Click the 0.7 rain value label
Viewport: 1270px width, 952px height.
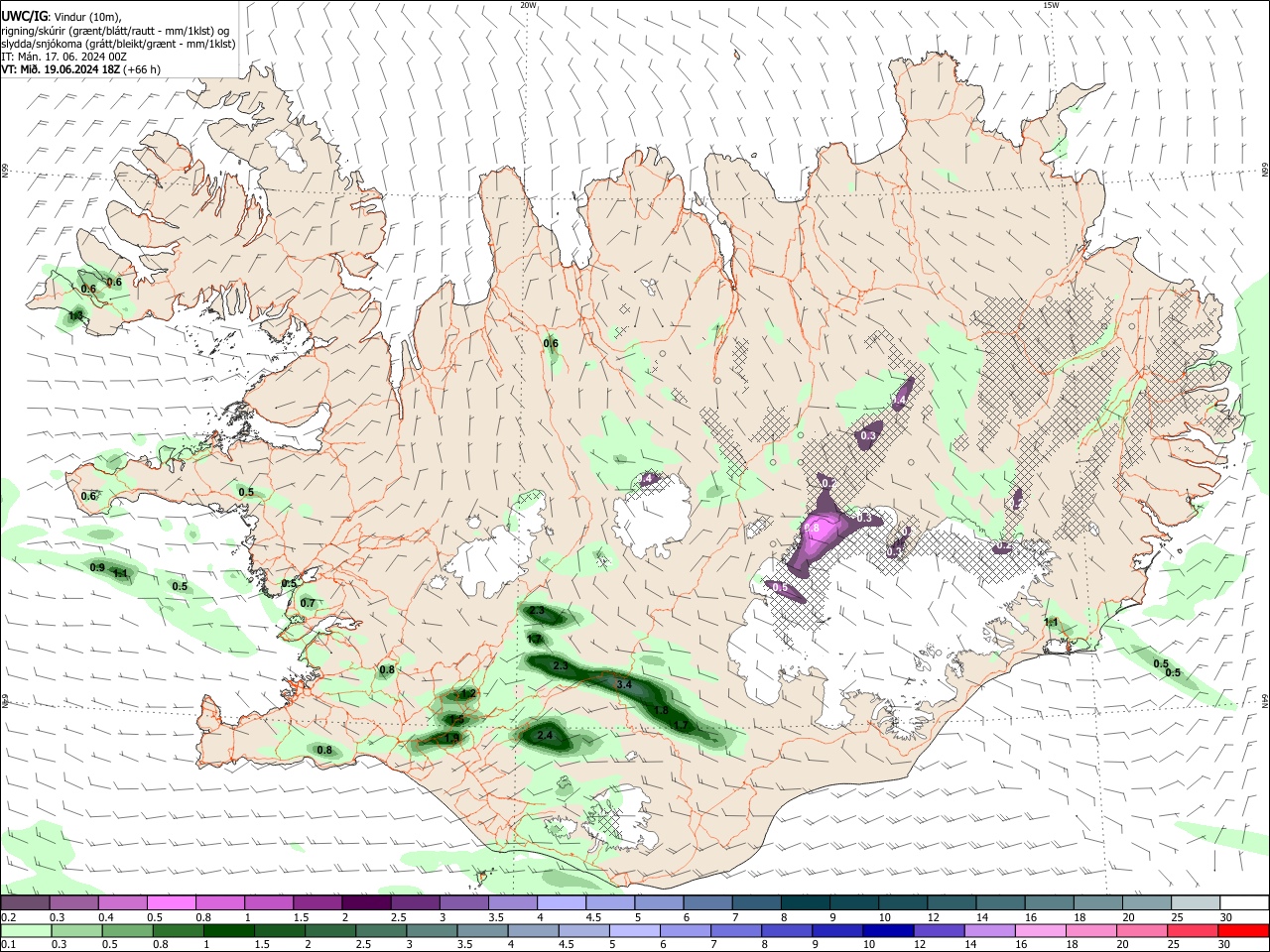(308, 603)
